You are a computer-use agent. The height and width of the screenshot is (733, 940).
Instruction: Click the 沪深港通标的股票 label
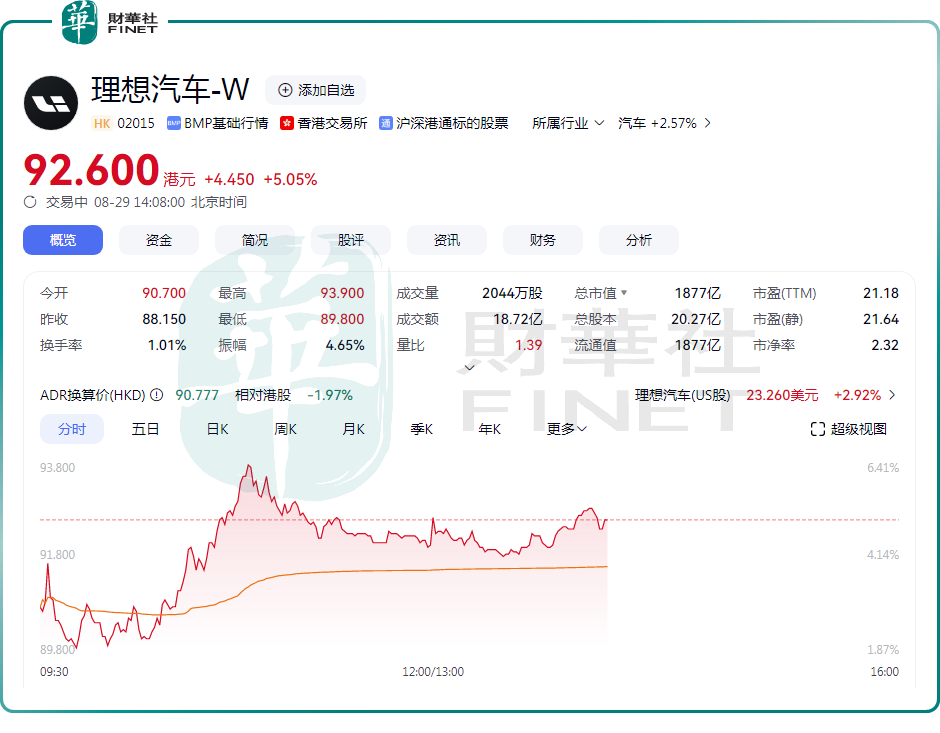tap(452, 123)
